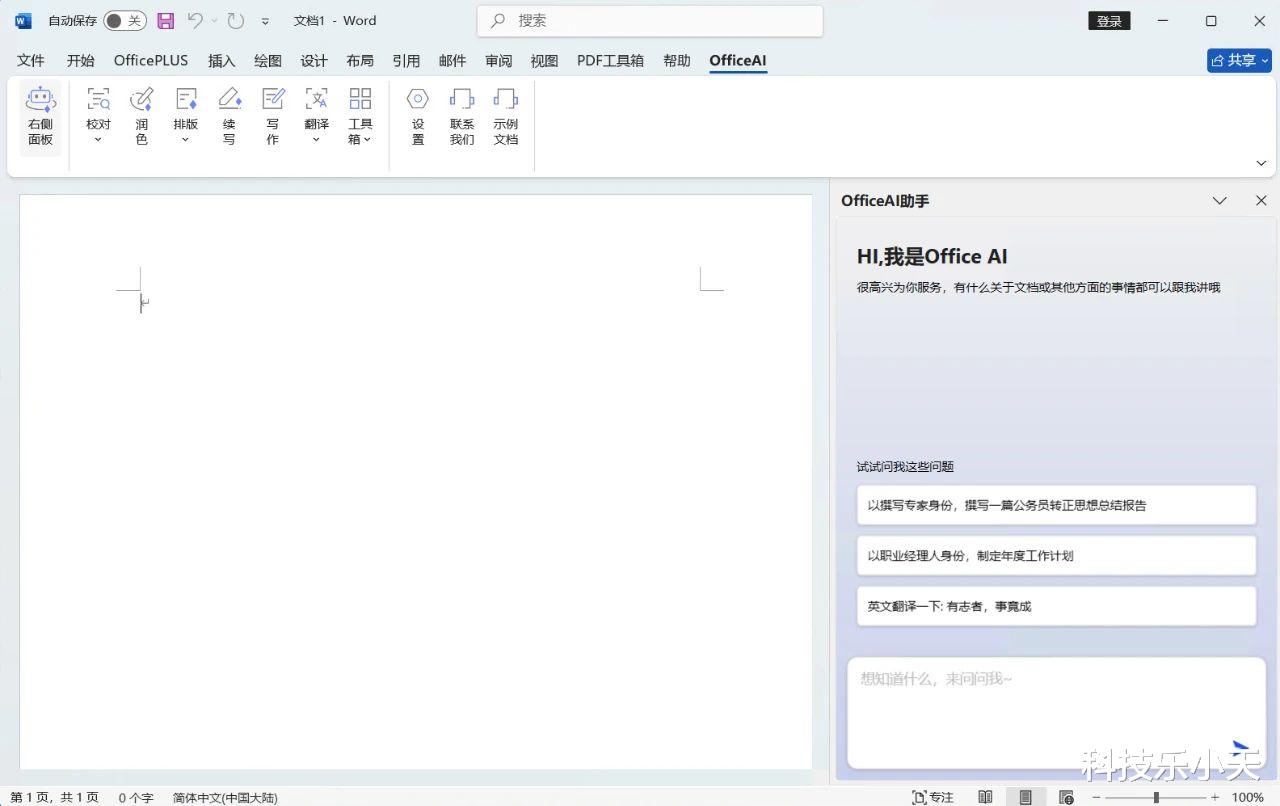Switch to the 视图 tab
Viewport: 1280px width, 806px height.
[x=545, y=61]
